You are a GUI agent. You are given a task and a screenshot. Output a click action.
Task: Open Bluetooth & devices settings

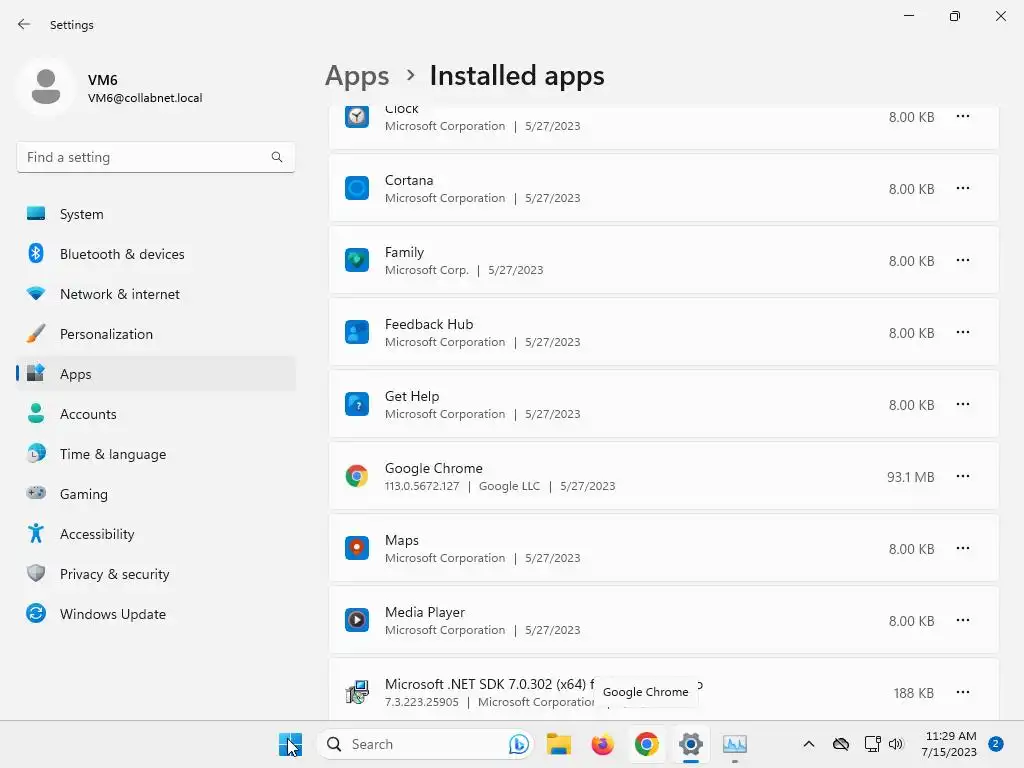tap(155, 254)
